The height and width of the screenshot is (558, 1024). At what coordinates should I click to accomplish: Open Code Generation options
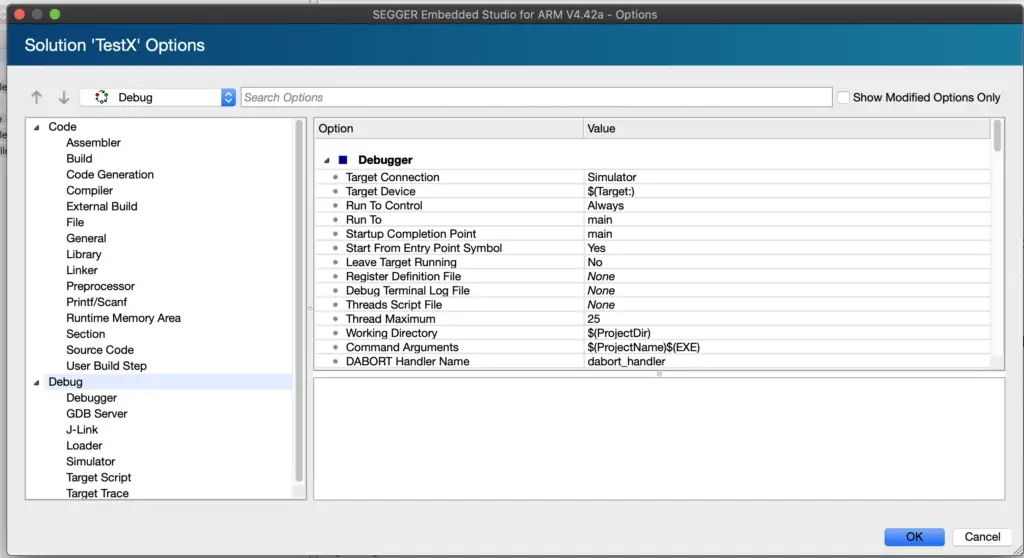tap(110, 174)
